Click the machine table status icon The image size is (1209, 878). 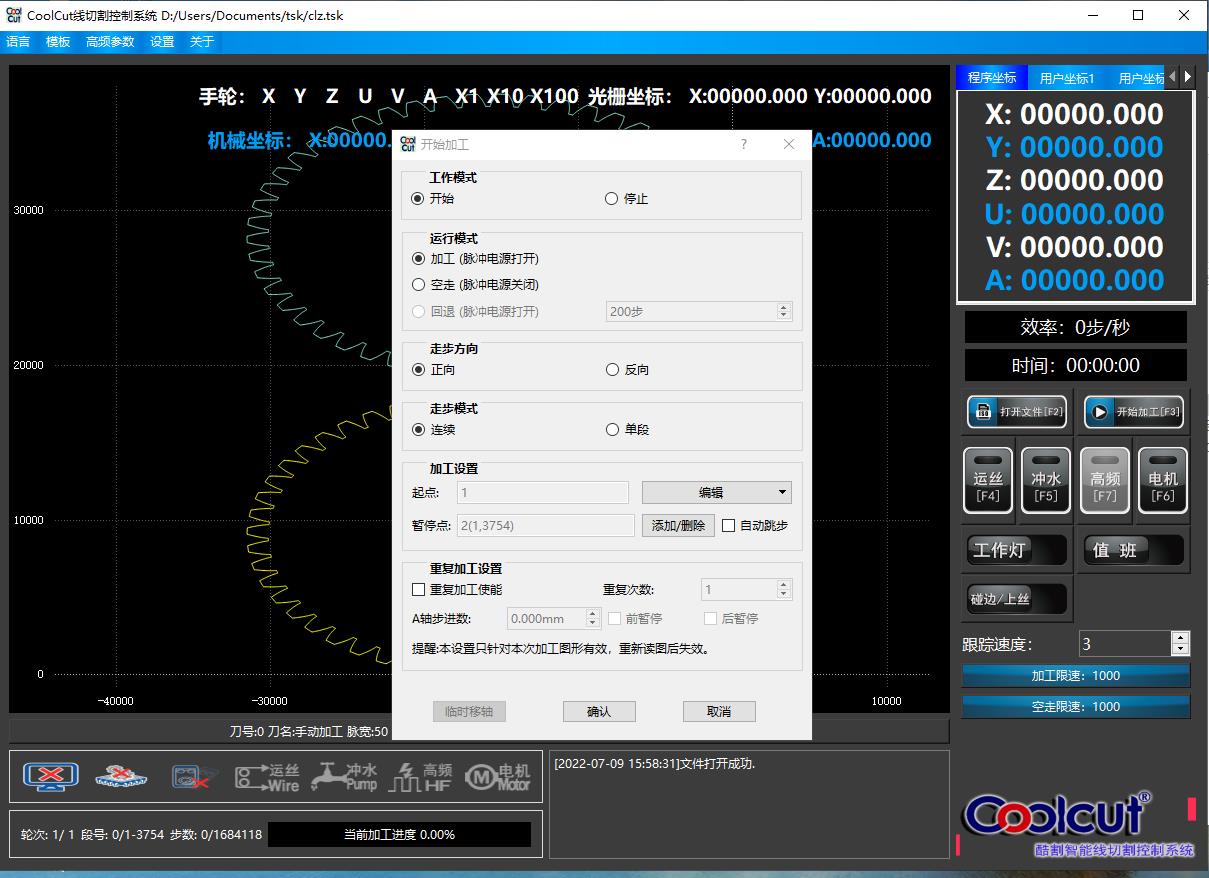click(x=121, y=776)
